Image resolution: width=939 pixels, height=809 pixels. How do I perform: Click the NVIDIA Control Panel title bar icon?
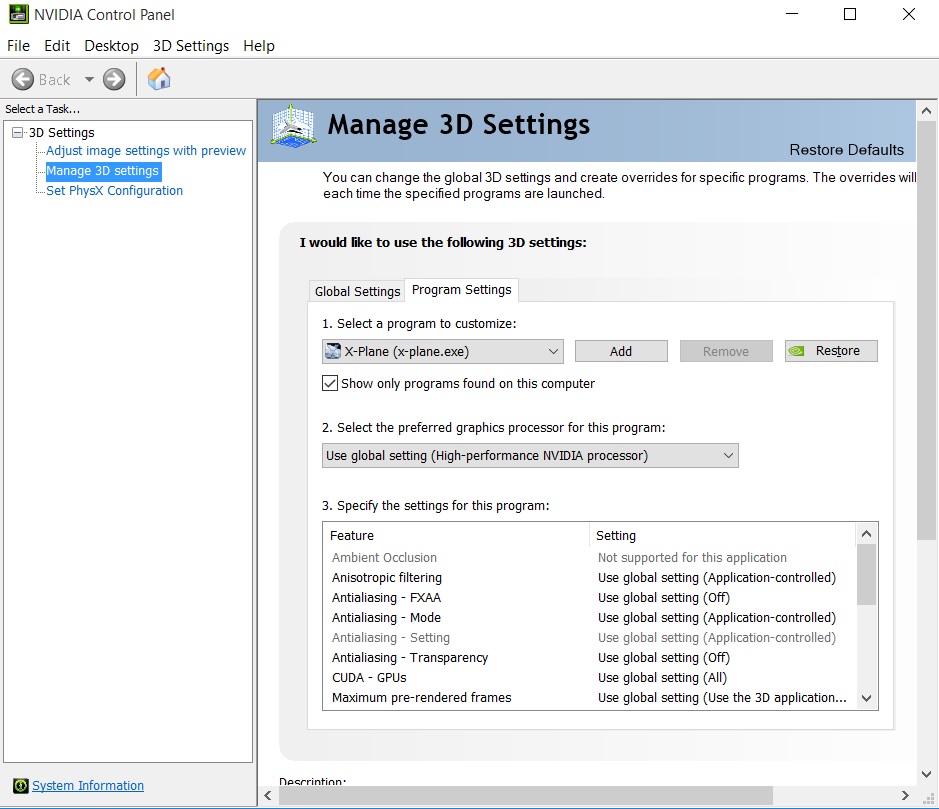pos(19,14)
